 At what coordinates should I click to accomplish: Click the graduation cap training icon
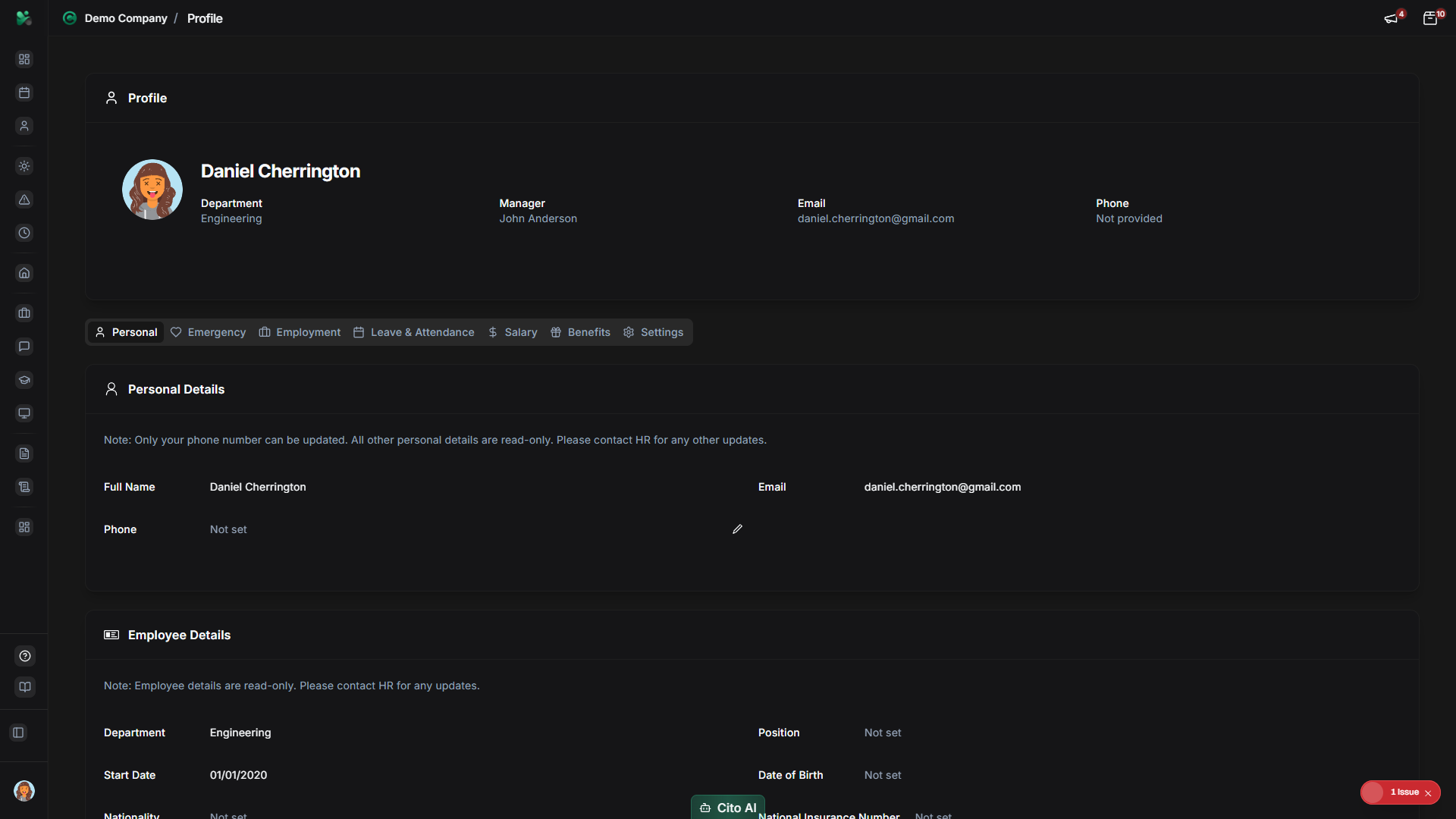point(24,380)
